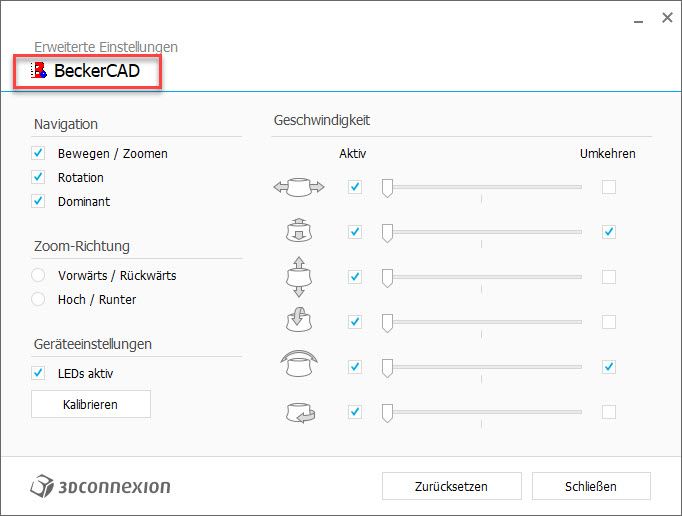The height and width of the screenshot is (516, 682).
Task: Click Zurücksetzen to reset settings
Action: 451,486
